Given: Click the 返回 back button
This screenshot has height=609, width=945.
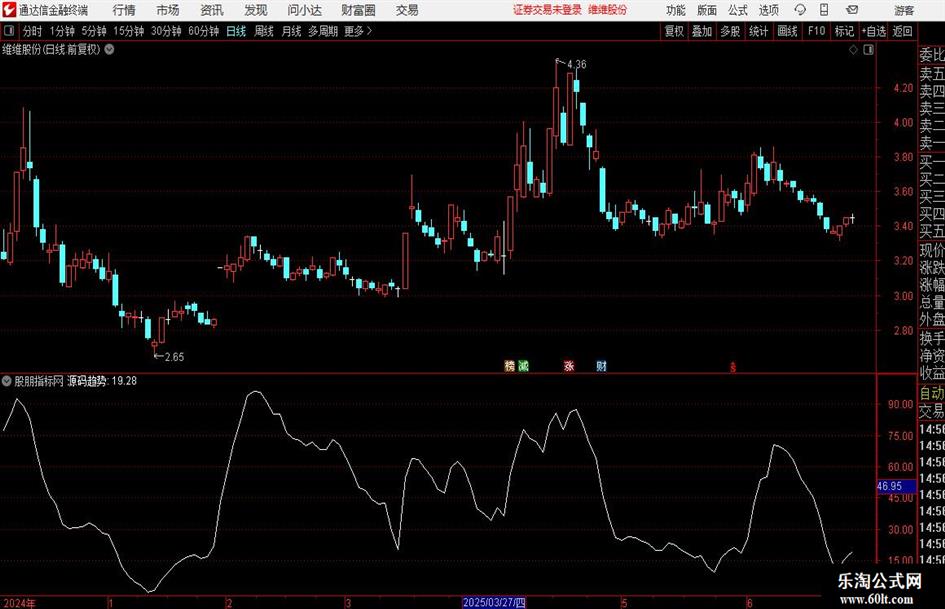Looking at the screenshot, I should (902, 31).
